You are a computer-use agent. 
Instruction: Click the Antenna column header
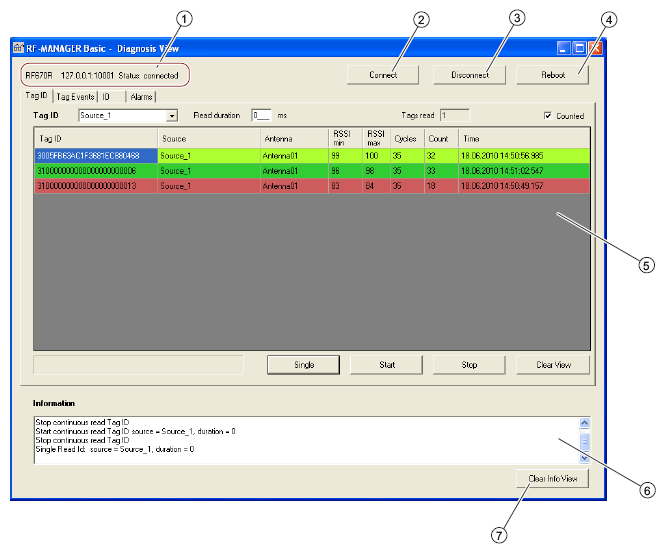(294, 139)
